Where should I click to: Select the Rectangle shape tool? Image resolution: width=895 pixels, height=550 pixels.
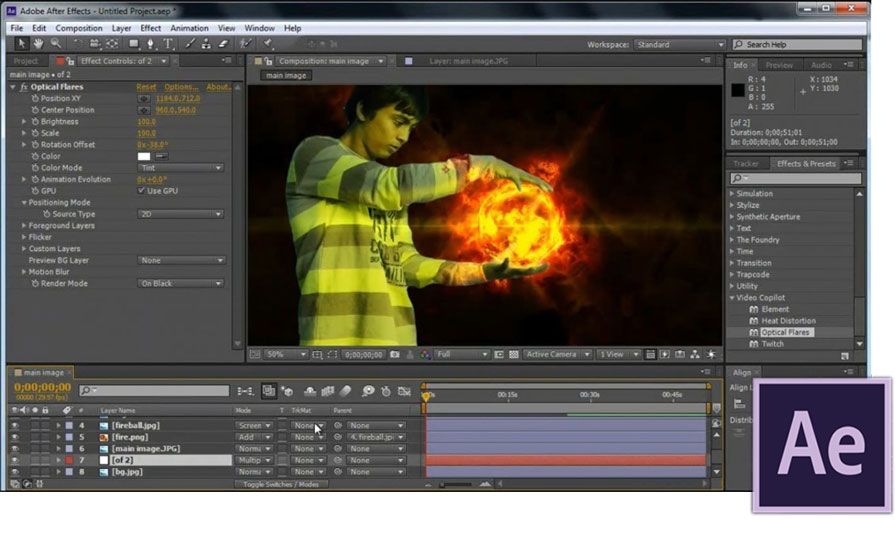pyautogui.click(x=134, y=43)
